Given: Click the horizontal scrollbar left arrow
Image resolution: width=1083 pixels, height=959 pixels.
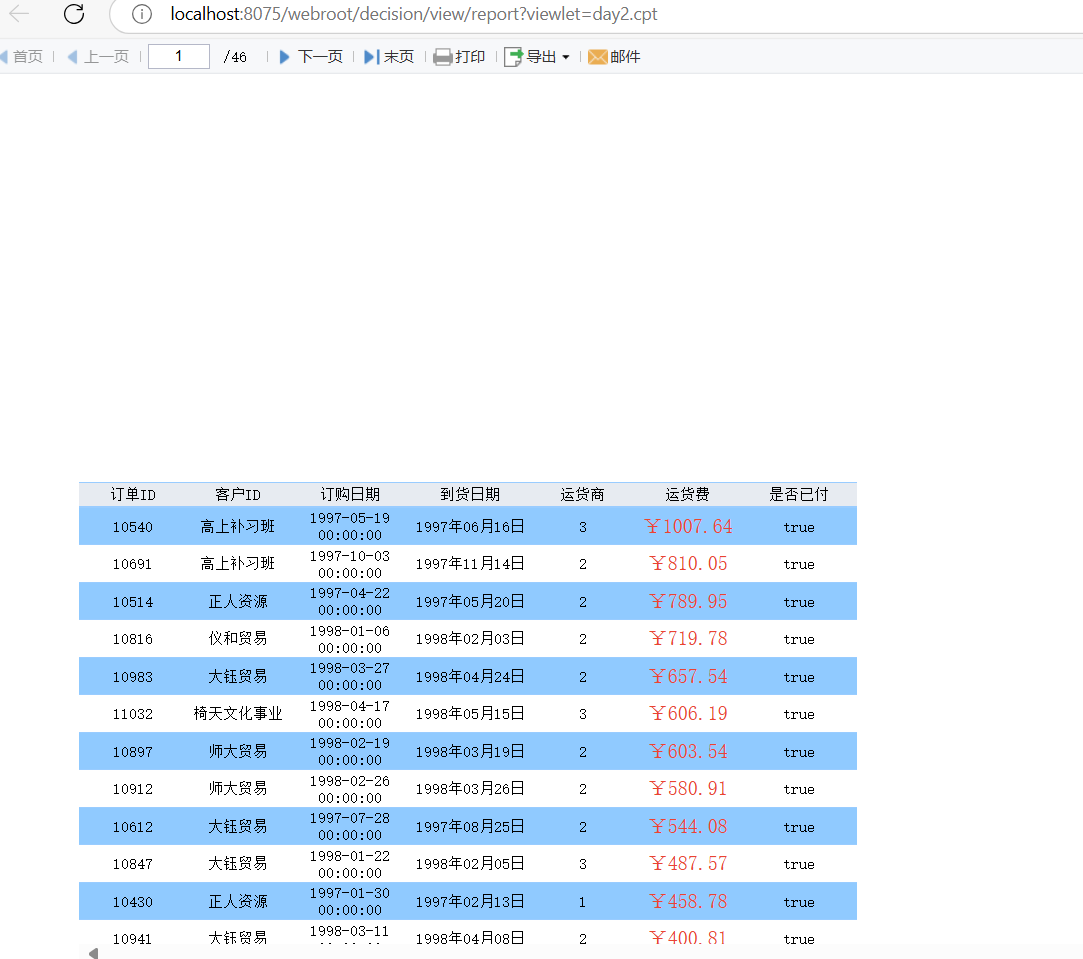Looking at the screenshot, I should (93, 953).
